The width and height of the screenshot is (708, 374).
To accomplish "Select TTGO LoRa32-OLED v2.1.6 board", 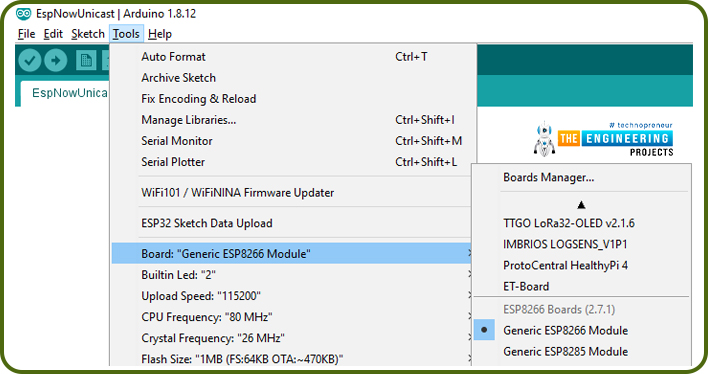I will tap(582, 223).
